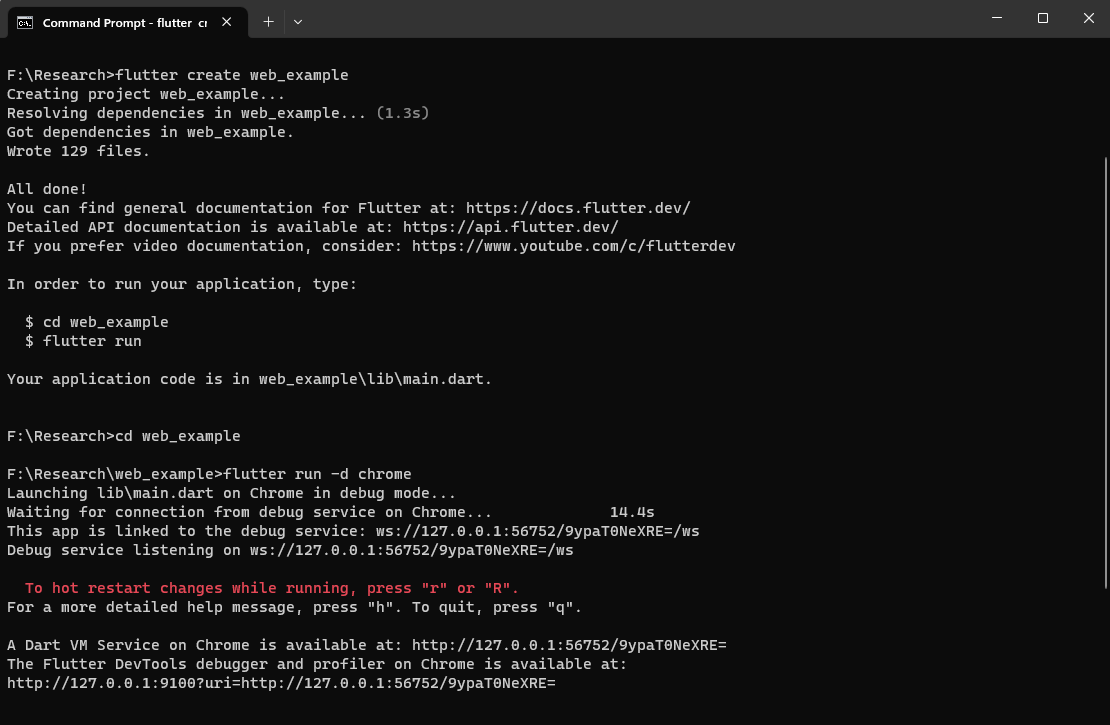This screenshot has width=1110, height=725.
Task: Click the 'Debug service listening on' ws address
Action: [x=411, y=550]
